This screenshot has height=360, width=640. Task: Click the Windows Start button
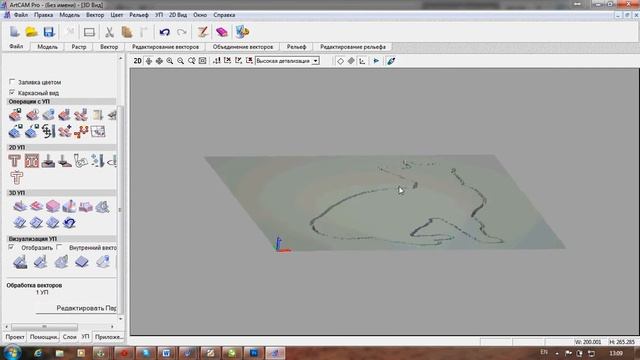click(x=12, y=353)
